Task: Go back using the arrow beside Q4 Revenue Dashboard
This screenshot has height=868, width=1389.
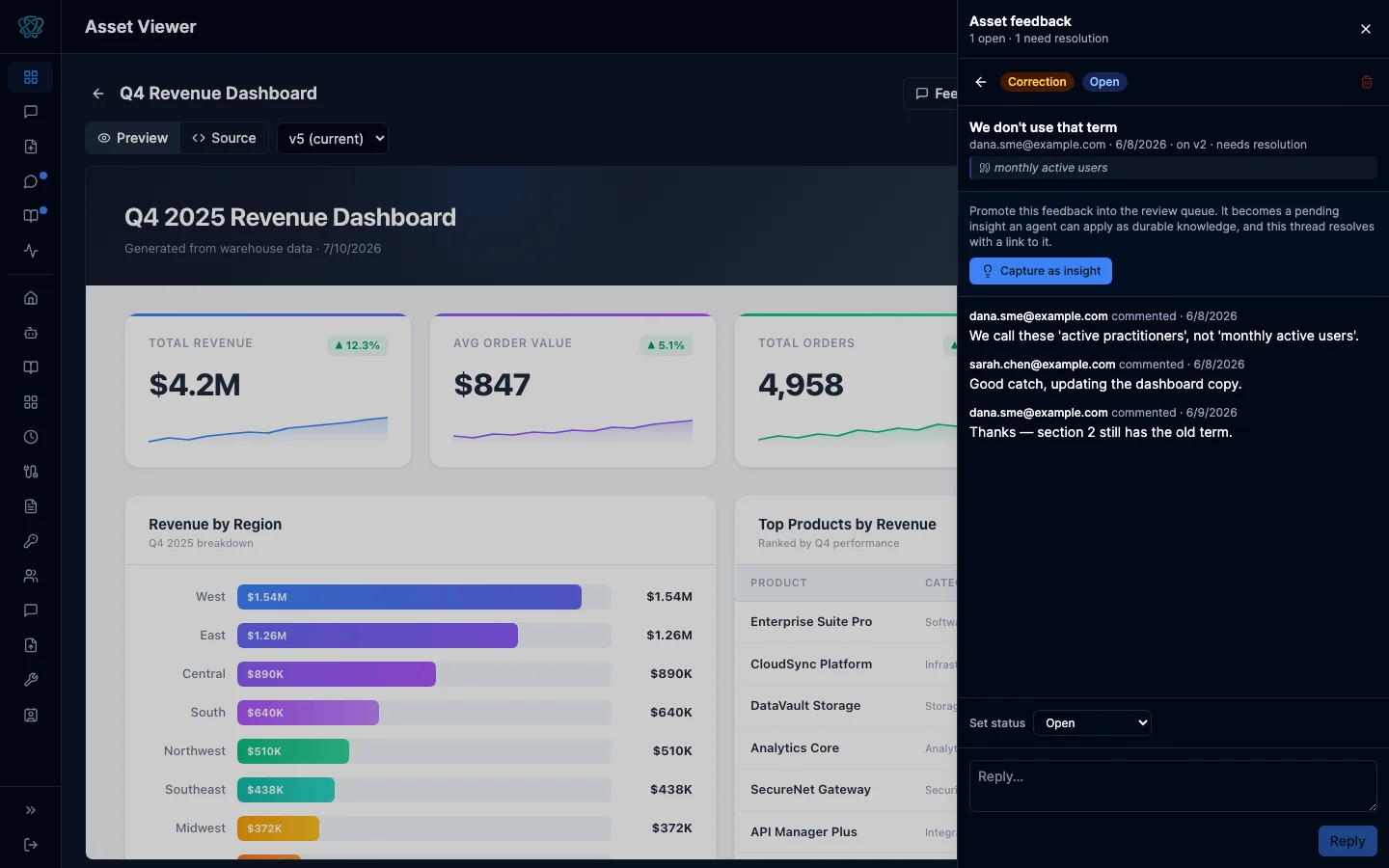Action: click(x=98, y=94)
